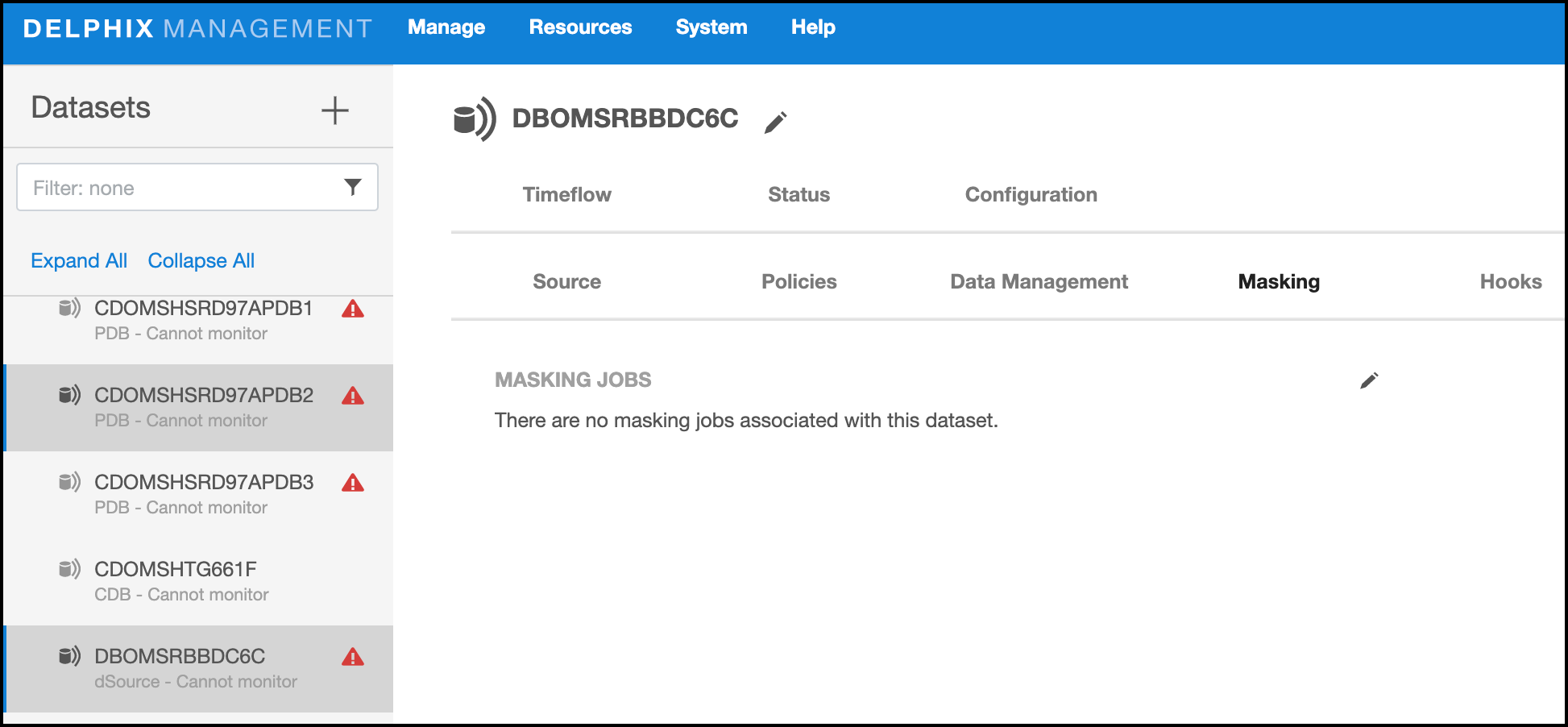Open the Resources menu
1568x727 pixels.
(580, 27)
